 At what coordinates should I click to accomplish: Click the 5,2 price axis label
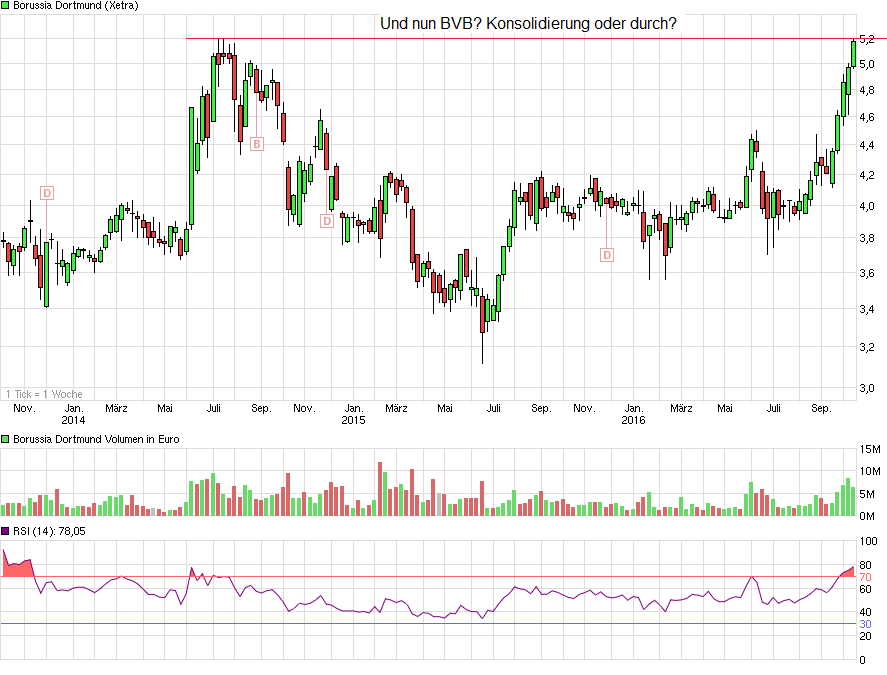tap(867, 39)
